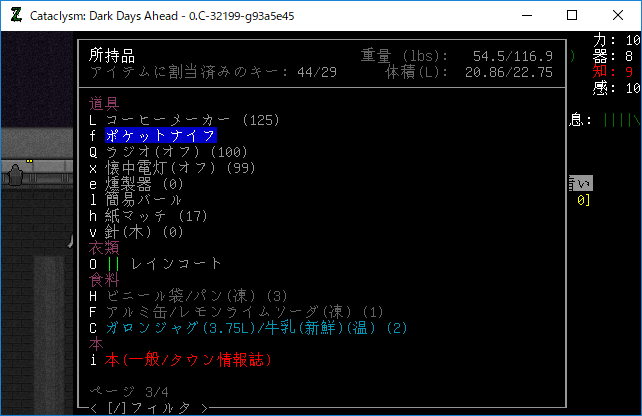Select アルミ缶/レモンライムソーダ(凍) item
642x416 pixels.
244,312
